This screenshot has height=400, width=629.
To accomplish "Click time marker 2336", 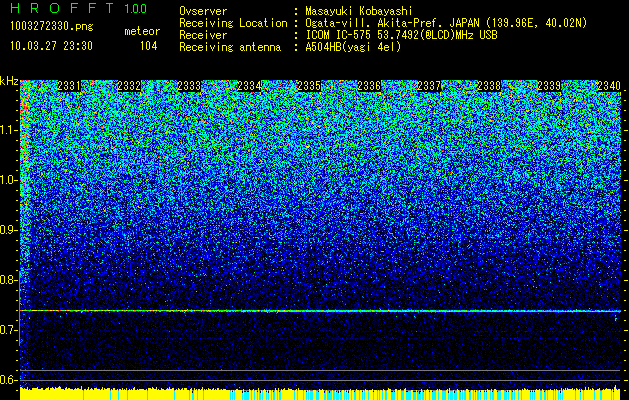I will pos(369,86).
